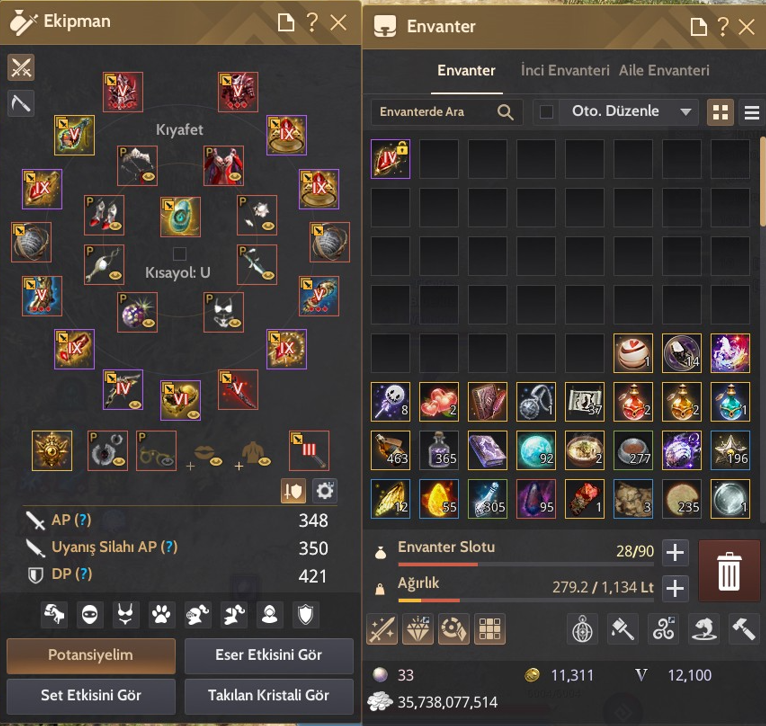This screenshot has width=766, height=726.
Task: Switch to grid view of inventory
Action: click(x=720, y=112)
